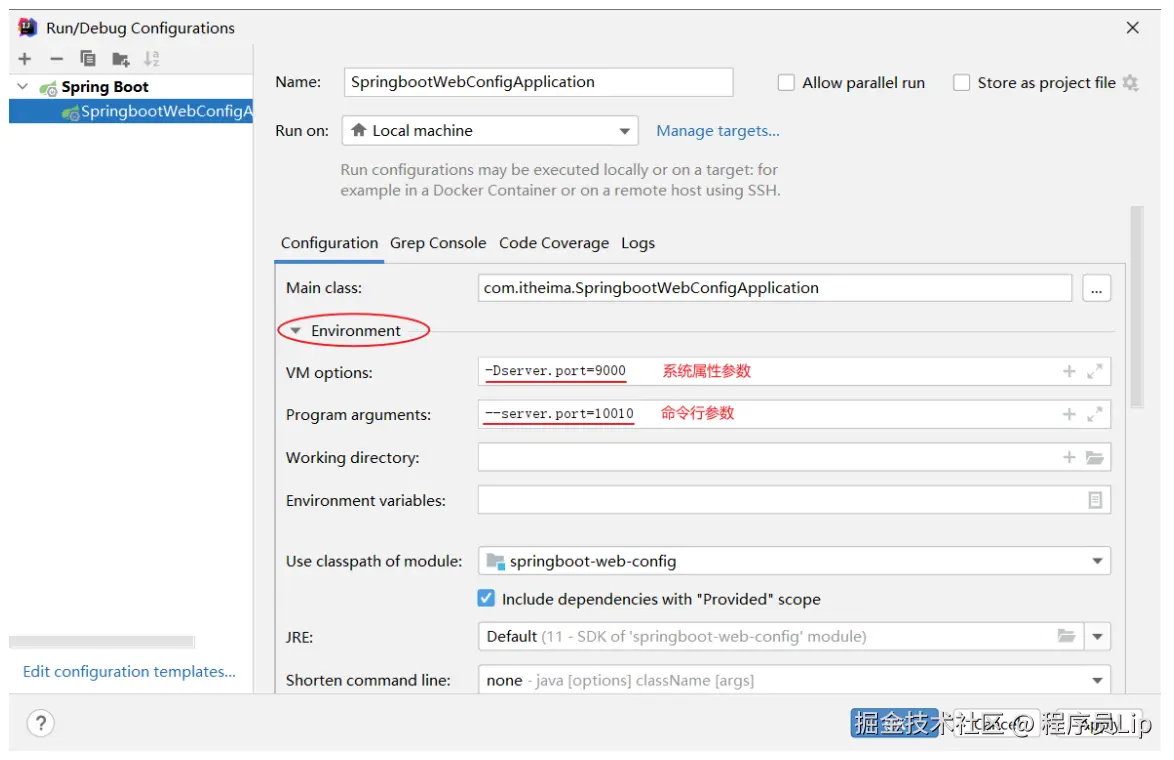
Task: Open Use classpath of module dropdown
Action: [794, 562]
